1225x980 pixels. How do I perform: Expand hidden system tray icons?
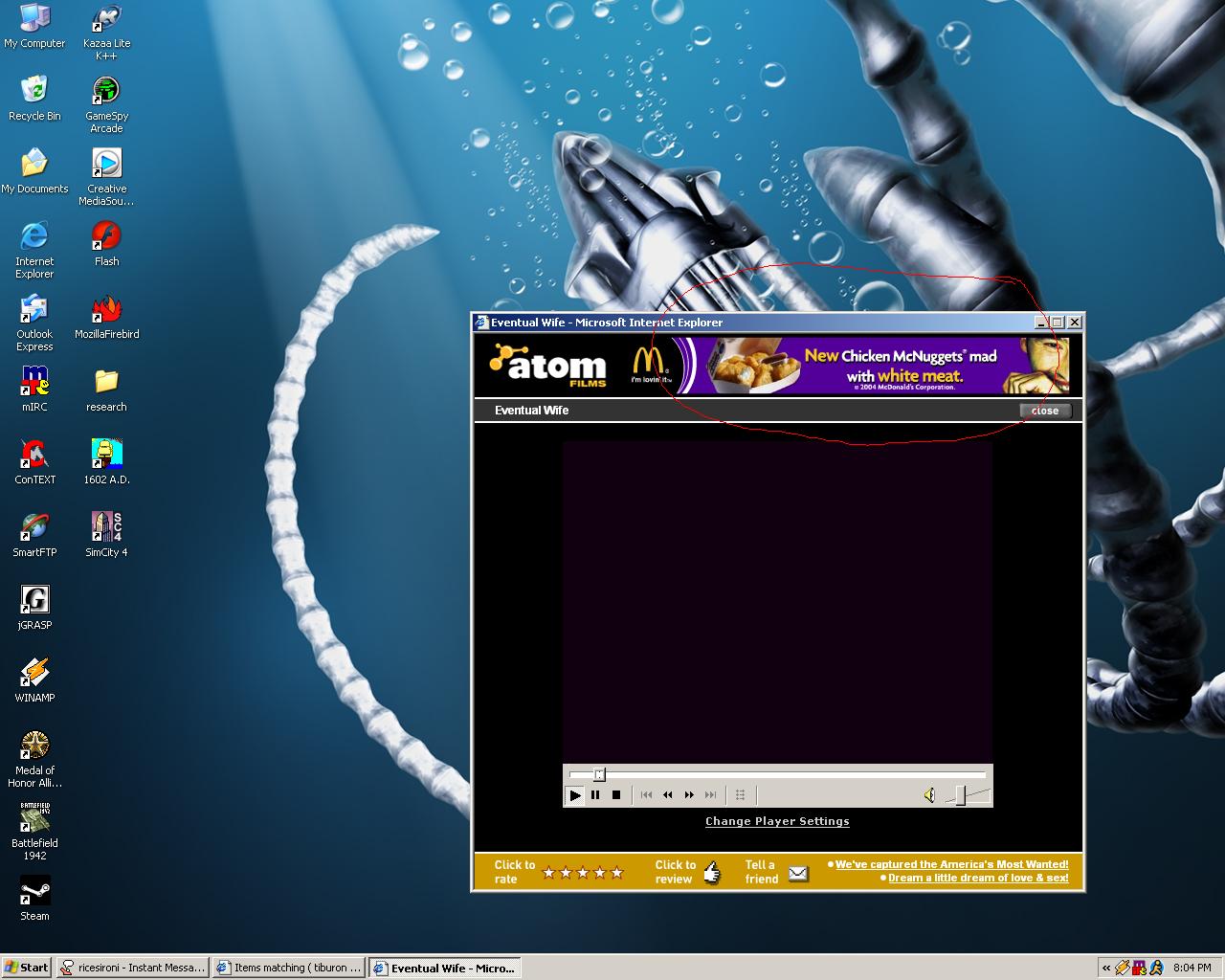click(1106, 968)
